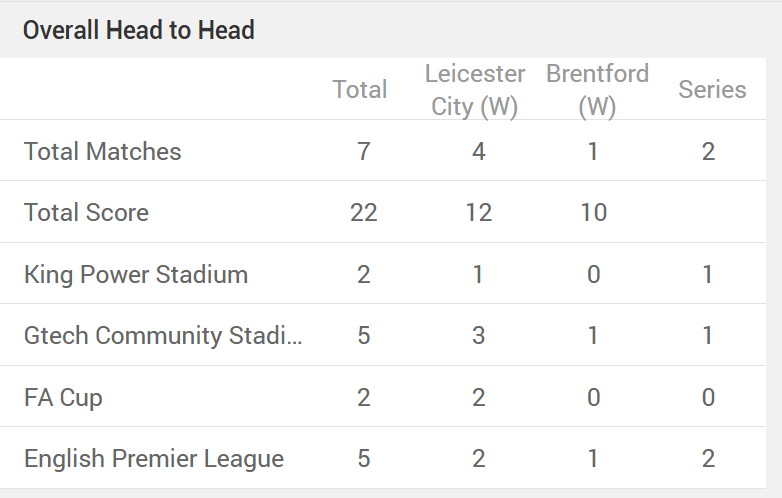Open the truncated Gtech Community Stadium label

click(162, 335)
